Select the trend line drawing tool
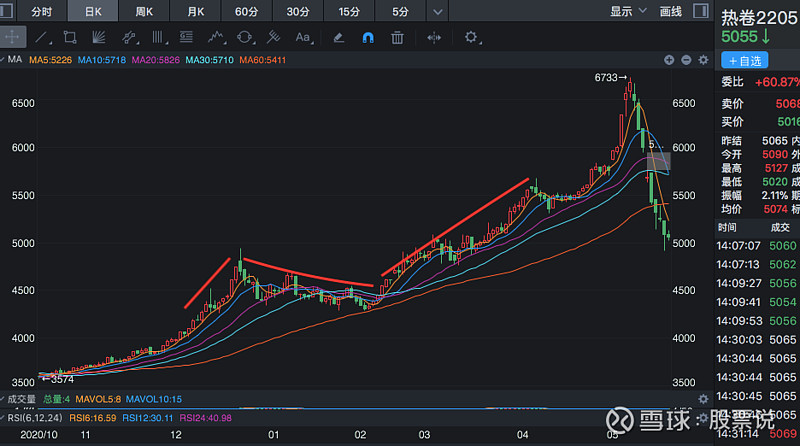Image resolution: width=800 pixels, height=446 pixels. pyautogui.click(x=41, y=37)
